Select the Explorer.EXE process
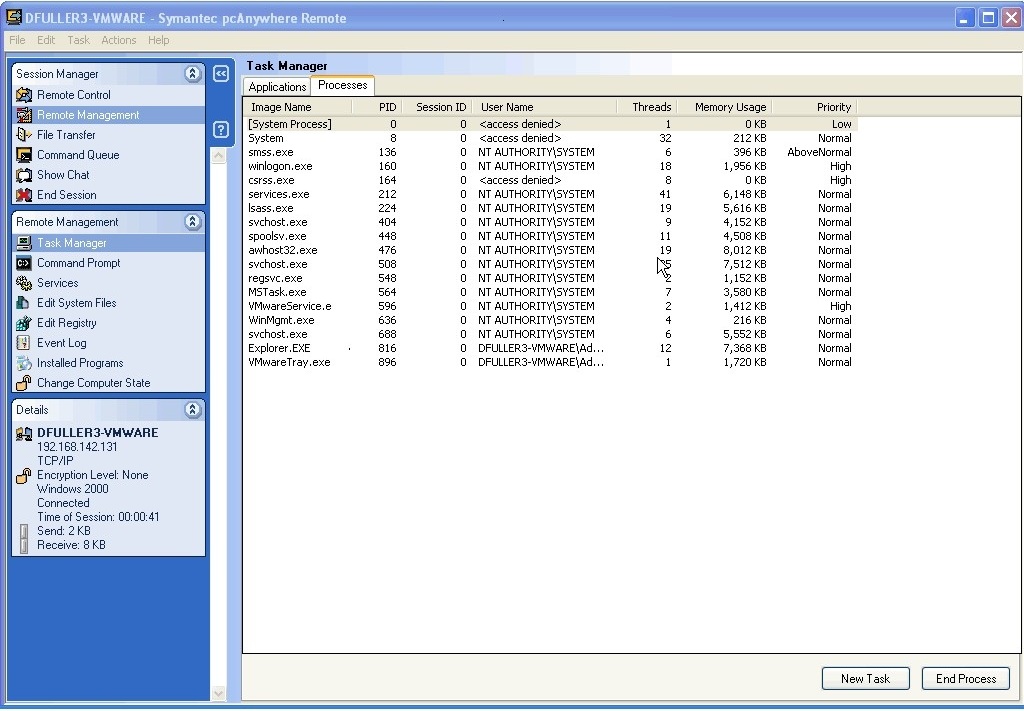Screen dimensions: 1024x711 click(x=551, y=348)
